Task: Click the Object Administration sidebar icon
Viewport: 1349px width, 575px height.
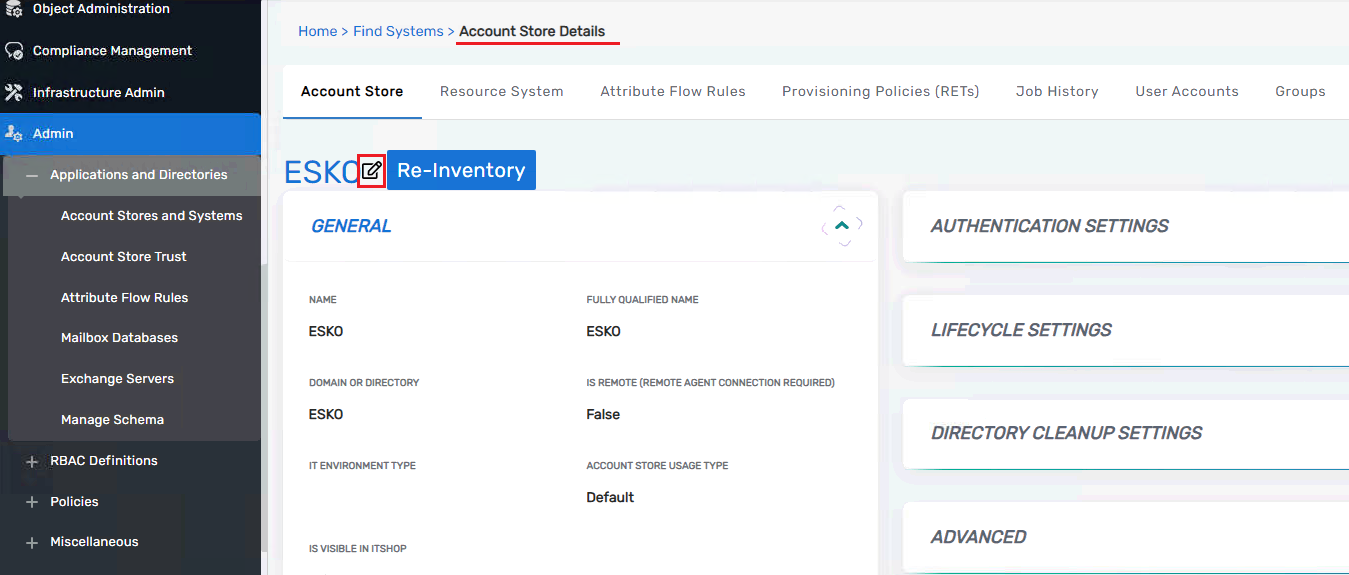Action: click(x=14, y=9)
